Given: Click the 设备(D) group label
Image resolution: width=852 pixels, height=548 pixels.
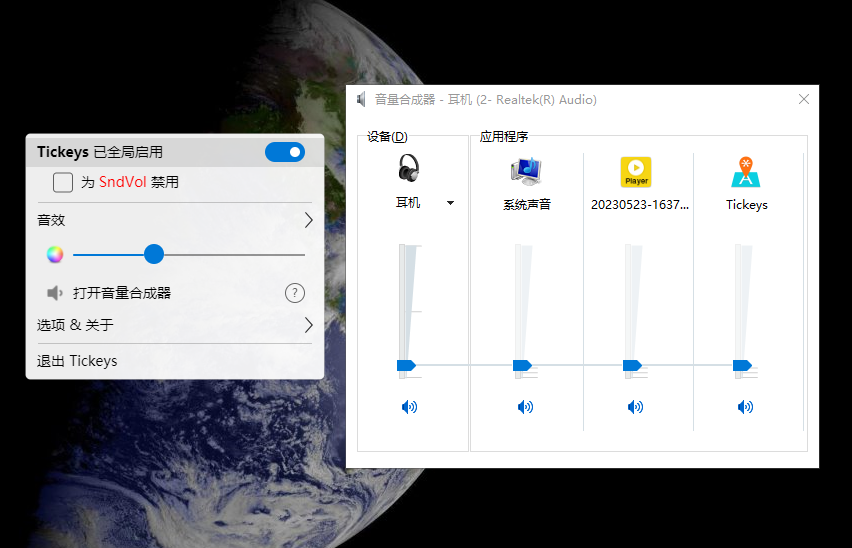Looking at the screenshot, I should click(x=387, y=136).
